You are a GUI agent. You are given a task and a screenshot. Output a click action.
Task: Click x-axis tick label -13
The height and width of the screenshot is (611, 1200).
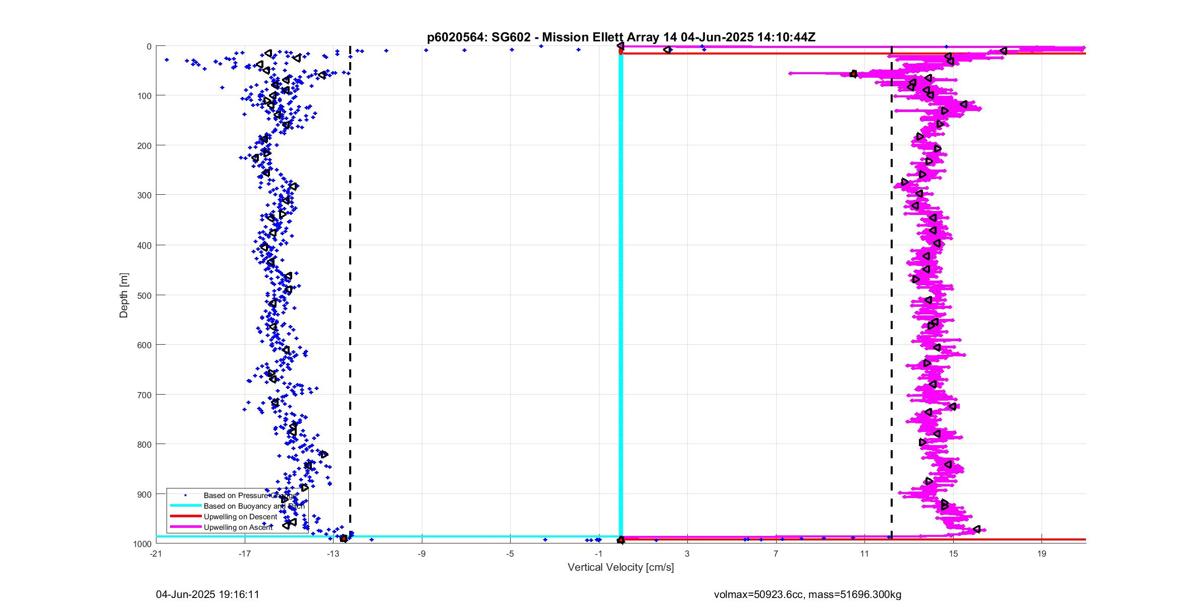click(333, 552)
